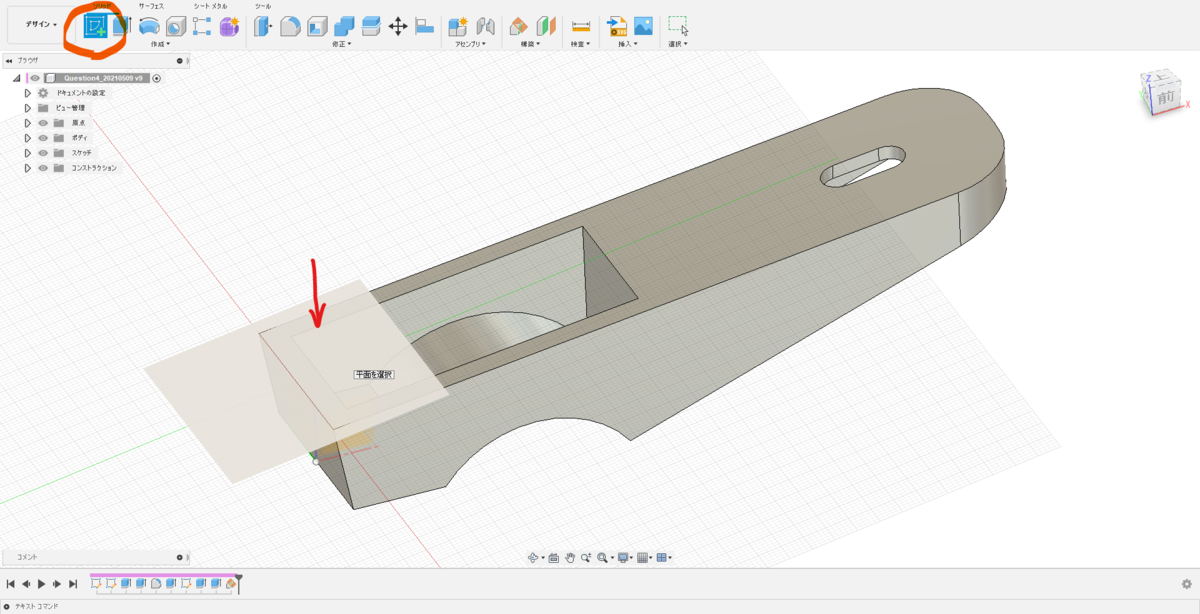1200x614 pixels.
Task: Open the デザイン workspace dropdown
Action: 41,25
